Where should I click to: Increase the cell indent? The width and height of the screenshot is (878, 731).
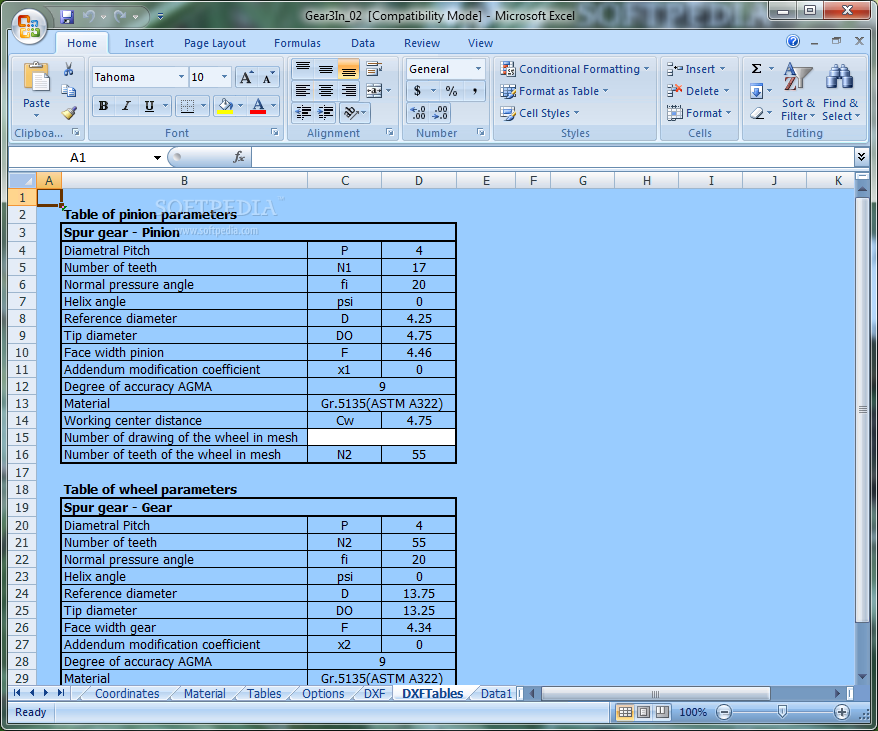(326, 113)
